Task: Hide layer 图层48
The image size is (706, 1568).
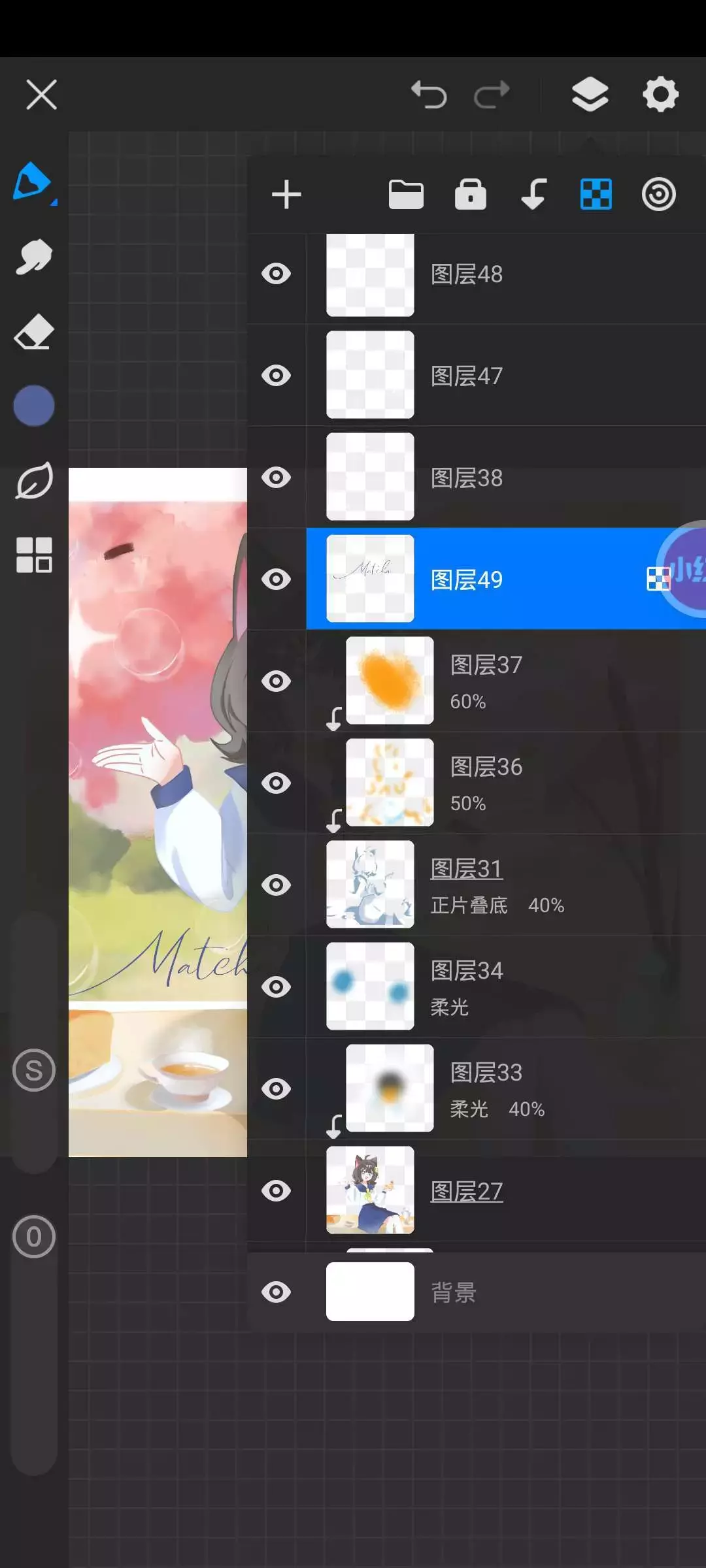Action: click(277, 274)
